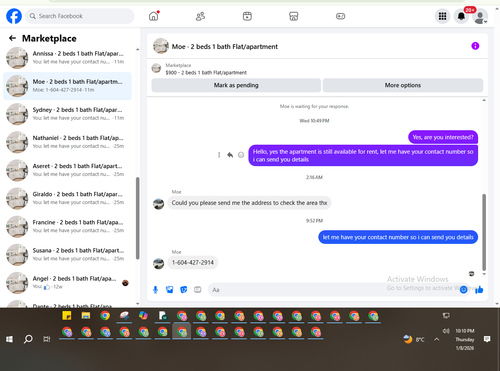Attach a photo using the image icon
The image size is (500, 371).
pos(170,290)
